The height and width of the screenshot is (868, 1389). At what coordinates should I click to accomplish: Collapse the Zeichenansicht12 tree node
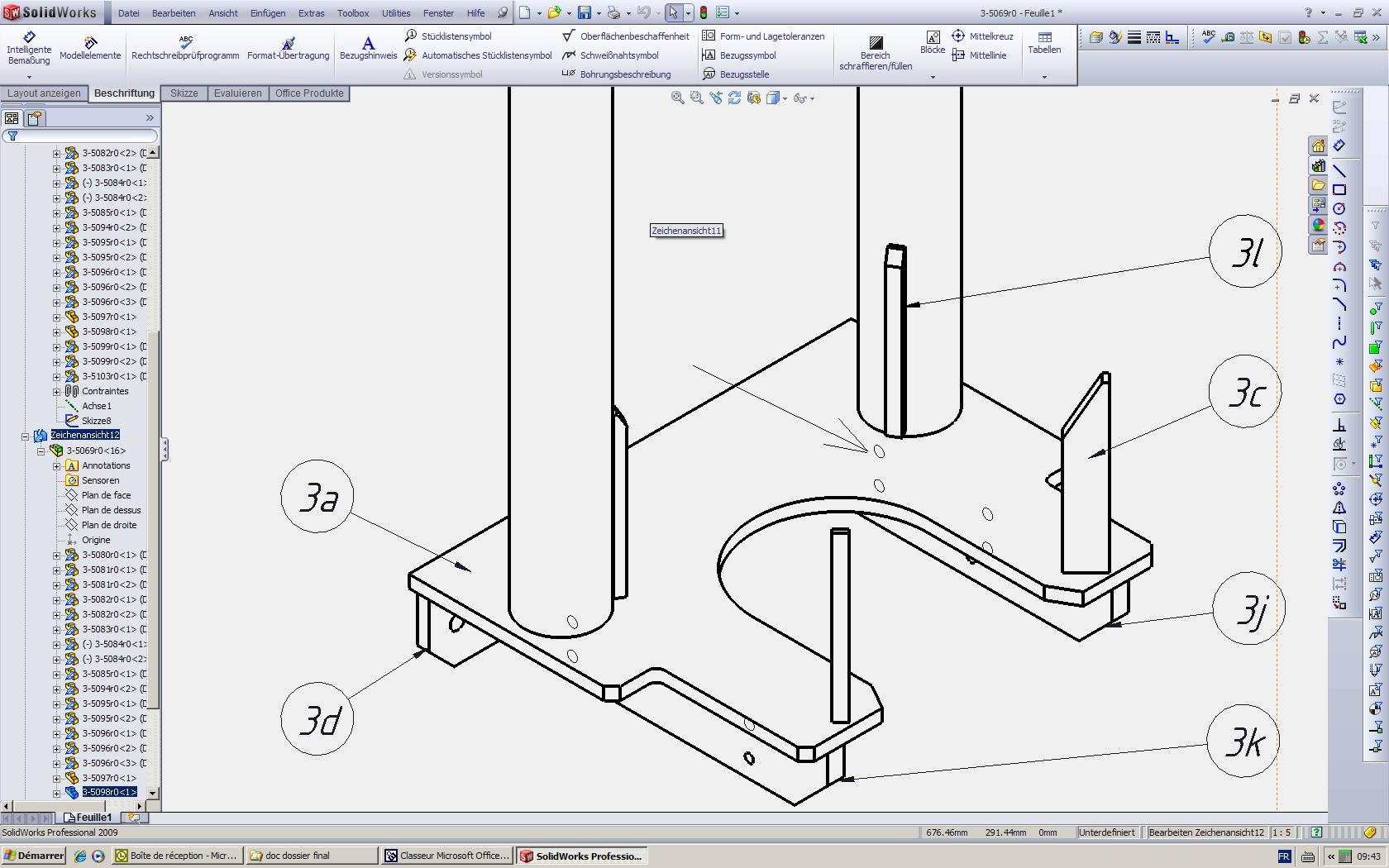click(25, 436)
